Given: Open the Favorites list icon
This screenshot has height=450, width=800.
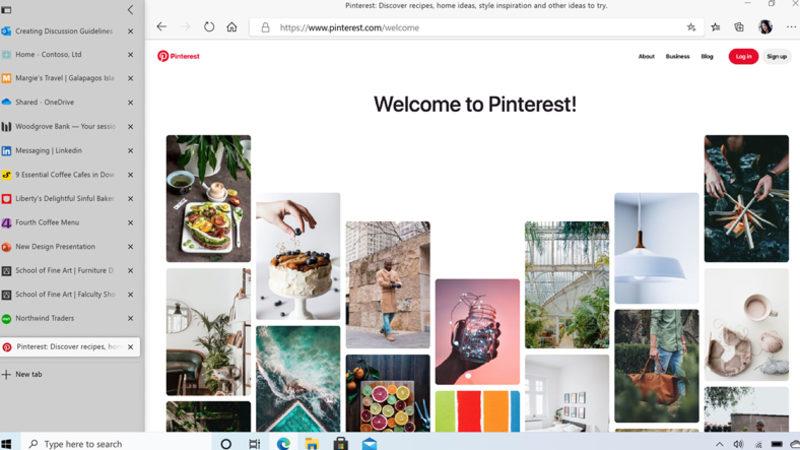Looking at the screenshot, I should pyautogui.click(x=715, y=27).
